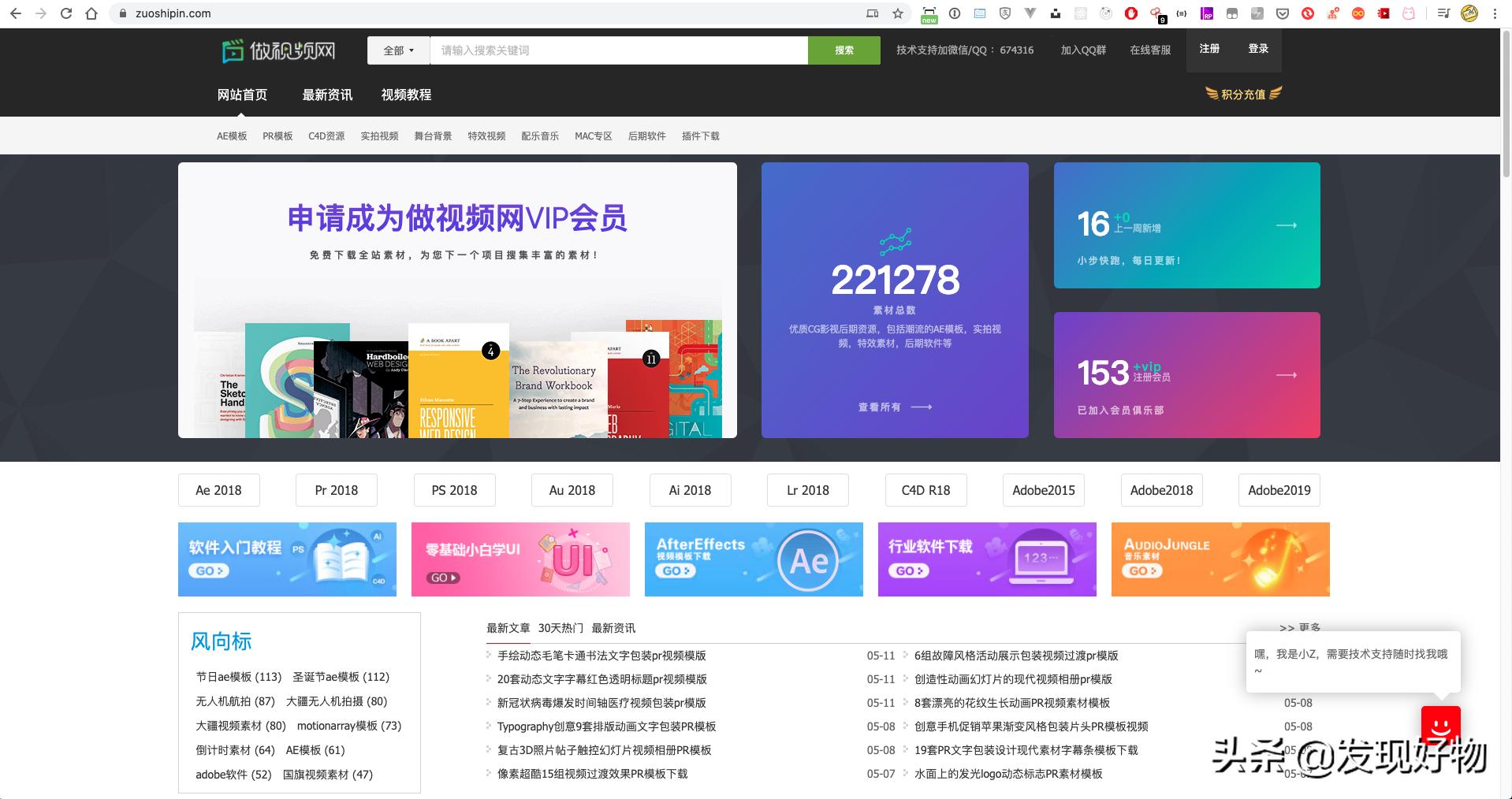Open 后期软件 category

pyautogui.click(x=646, y=136)
